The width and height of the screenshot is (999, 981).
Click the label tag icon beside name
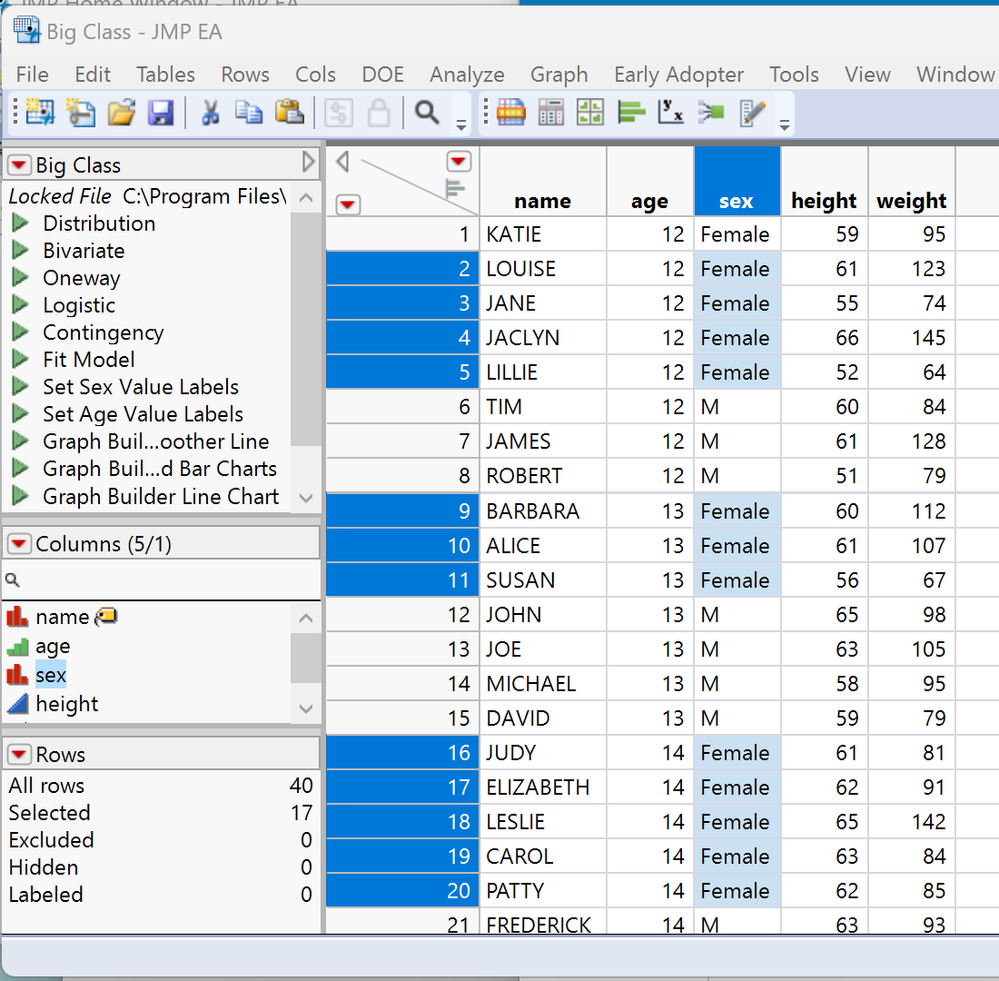coord(106,616)
